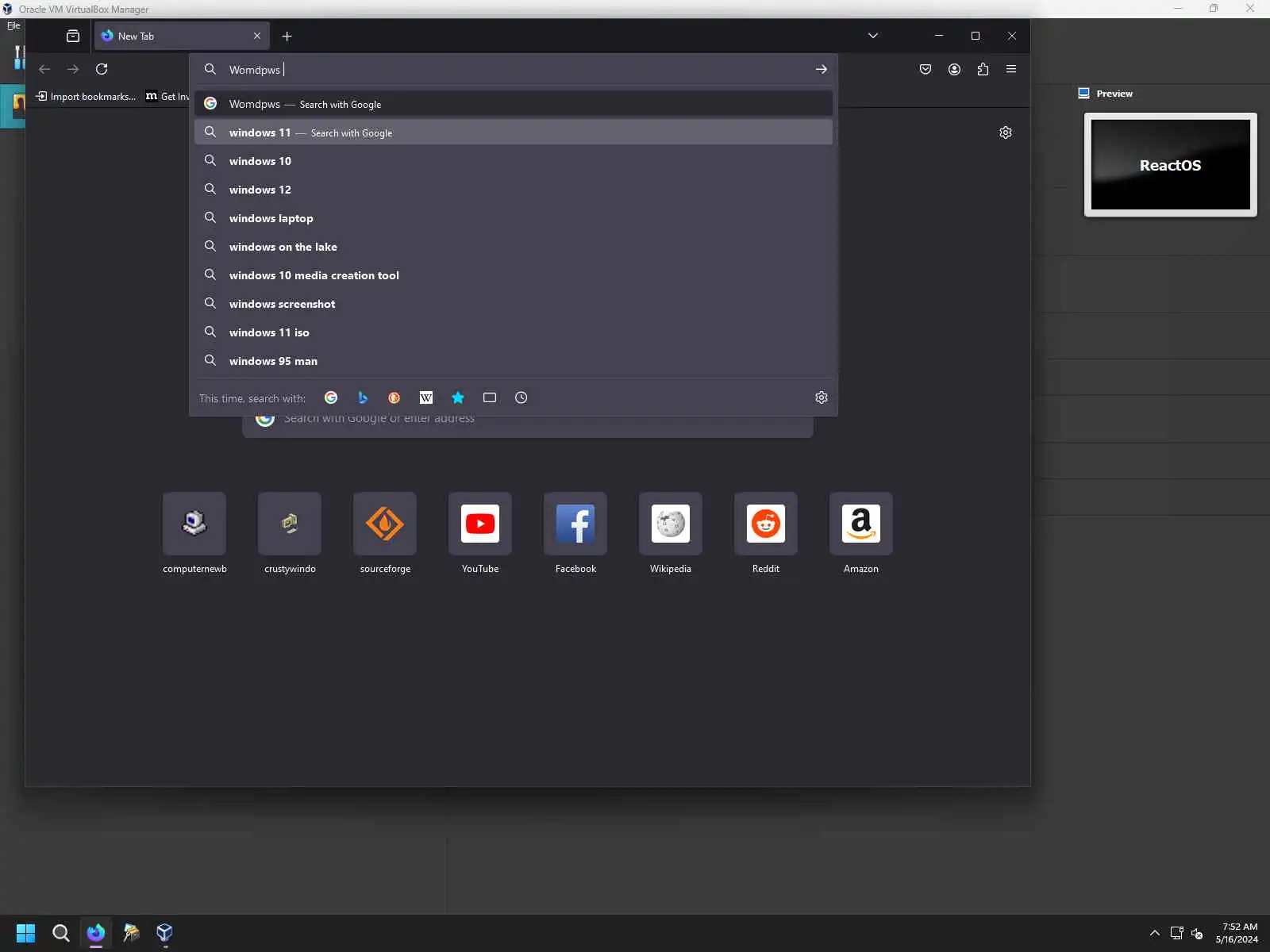Go forward to the next page
1270x952 pixels.
pyautogui.click(x=73, y=69)
